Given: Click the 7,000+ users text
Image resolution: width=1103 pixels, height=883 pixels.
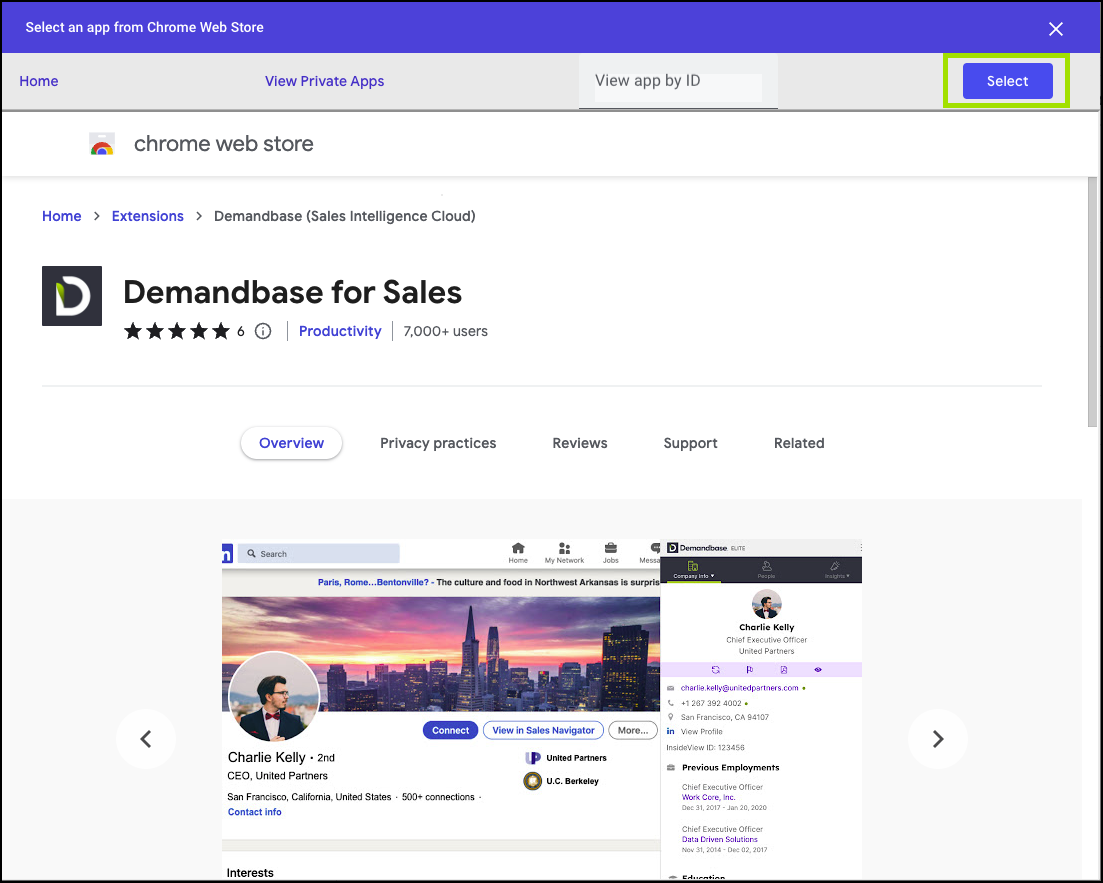Looking at the screenshot, I should point(445,331).
